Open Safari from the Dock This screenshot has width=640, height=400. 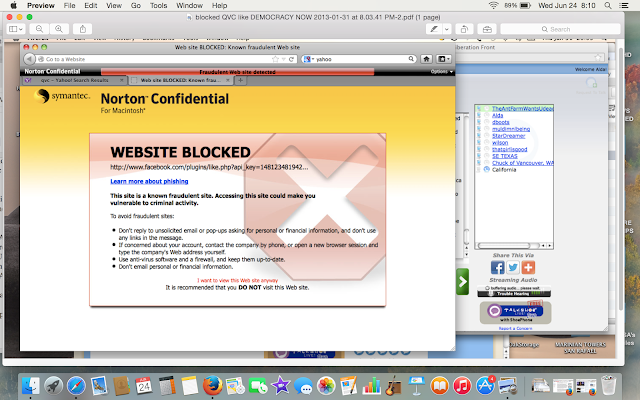pos(76,386)
